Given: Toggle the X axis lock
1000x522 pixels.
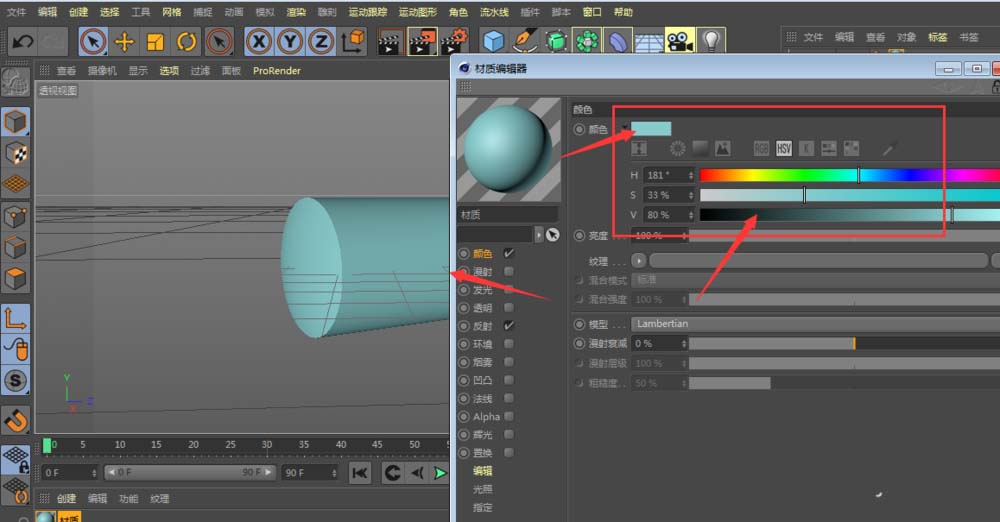Looking at the screenshot, I should point(259,41).
